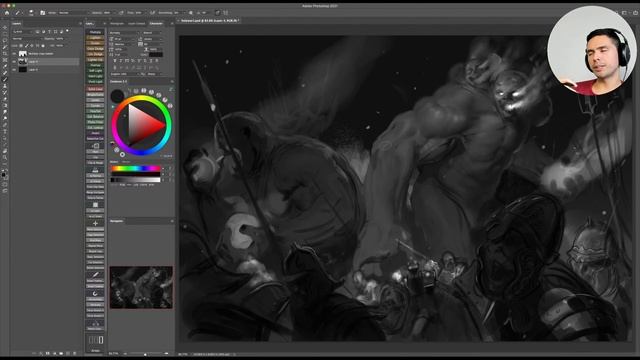
Task: Click the hue slider bar in Coolorus
Action: point(136,168)
